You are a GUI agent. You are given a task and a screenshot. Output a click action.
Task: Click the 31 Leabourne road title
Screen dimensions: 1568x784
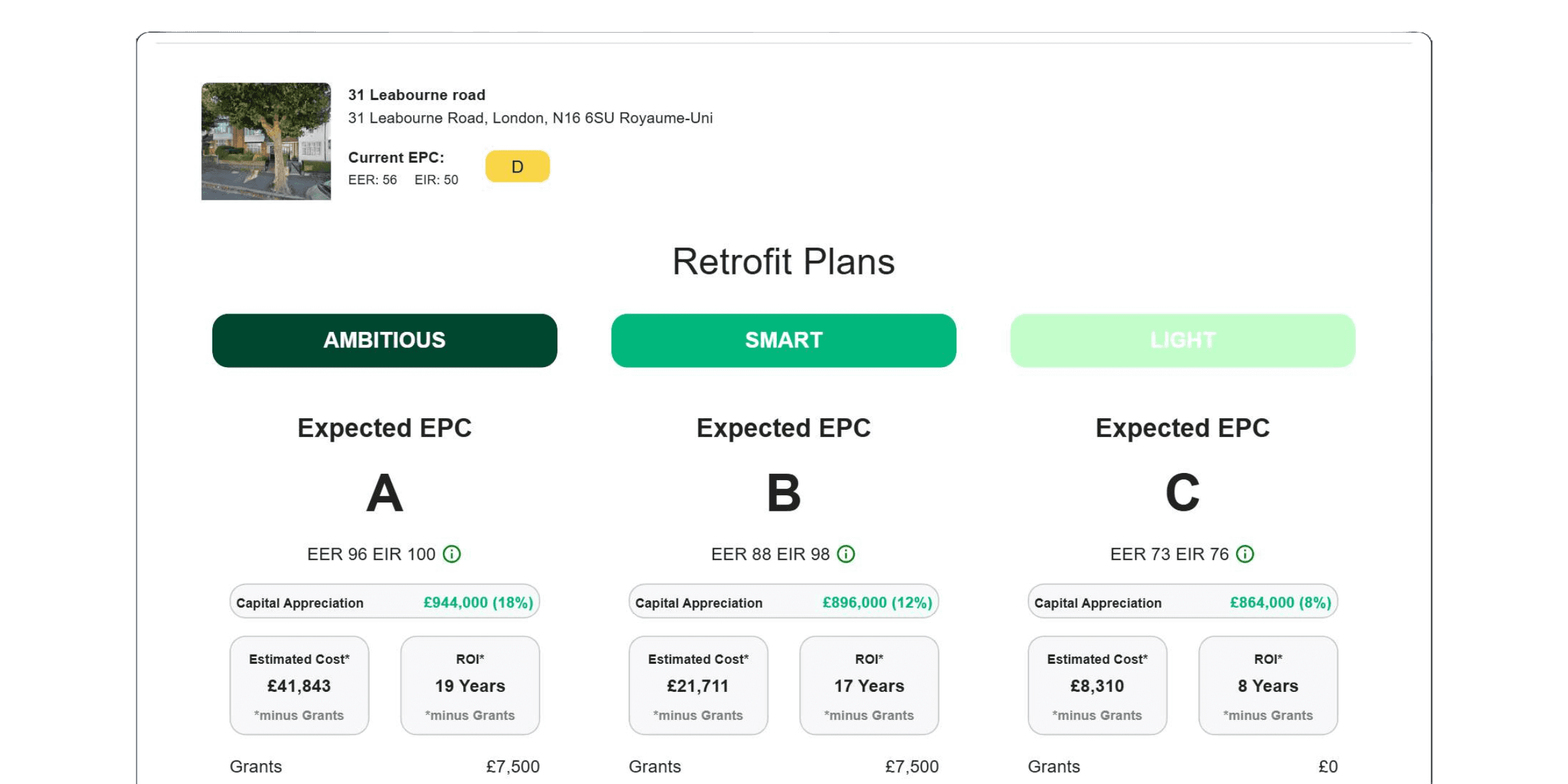click(x=417, y=95)
